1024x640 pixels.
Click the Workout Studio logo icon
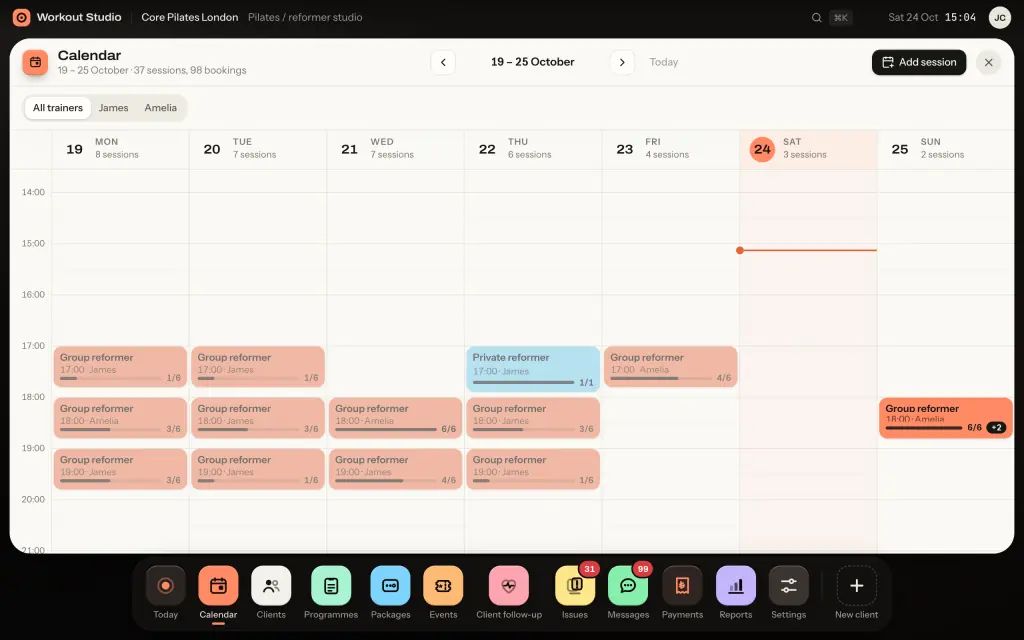[22, 18]
